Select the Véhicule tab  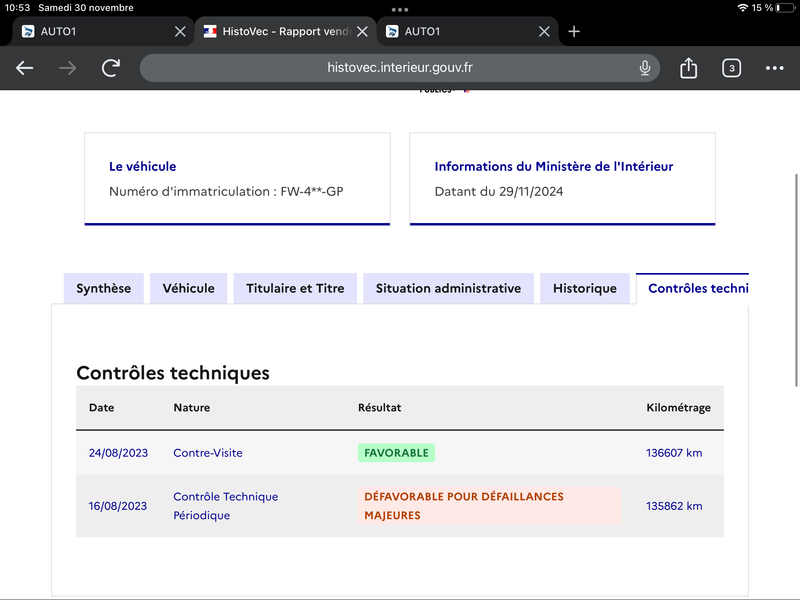click(x=188, y=288)
